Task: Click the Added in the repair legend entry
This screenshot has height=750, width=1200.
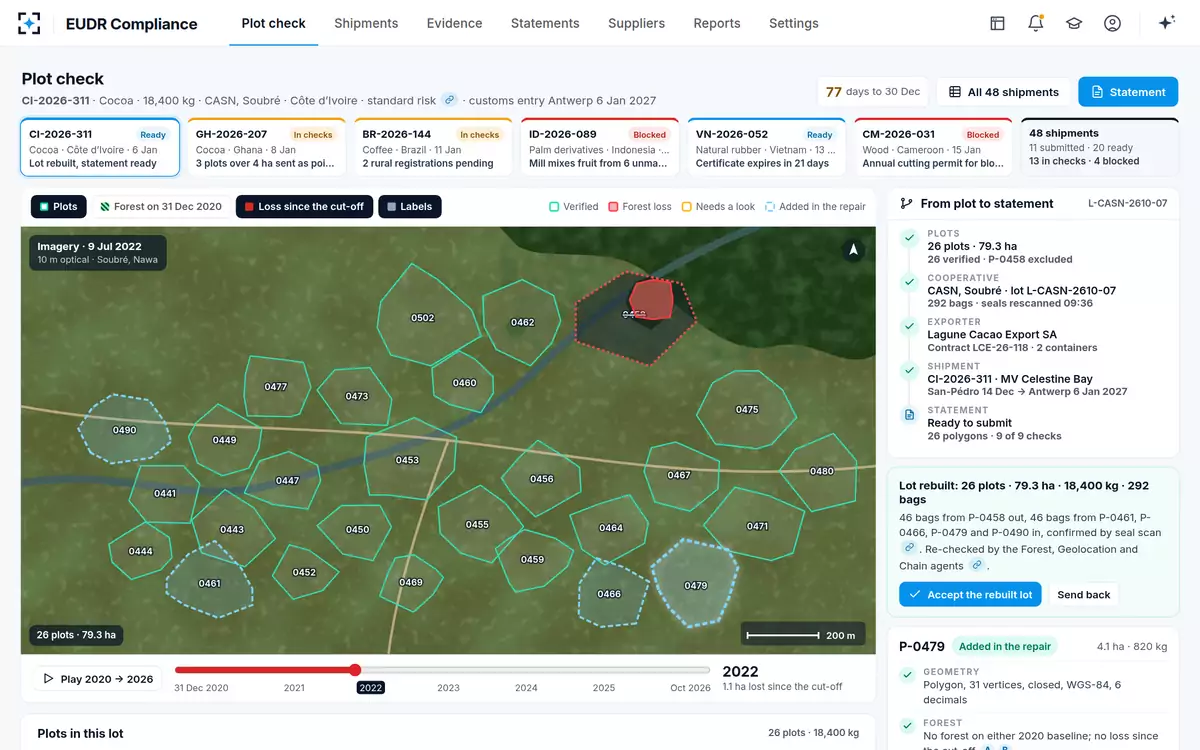Action: [815, 207]
